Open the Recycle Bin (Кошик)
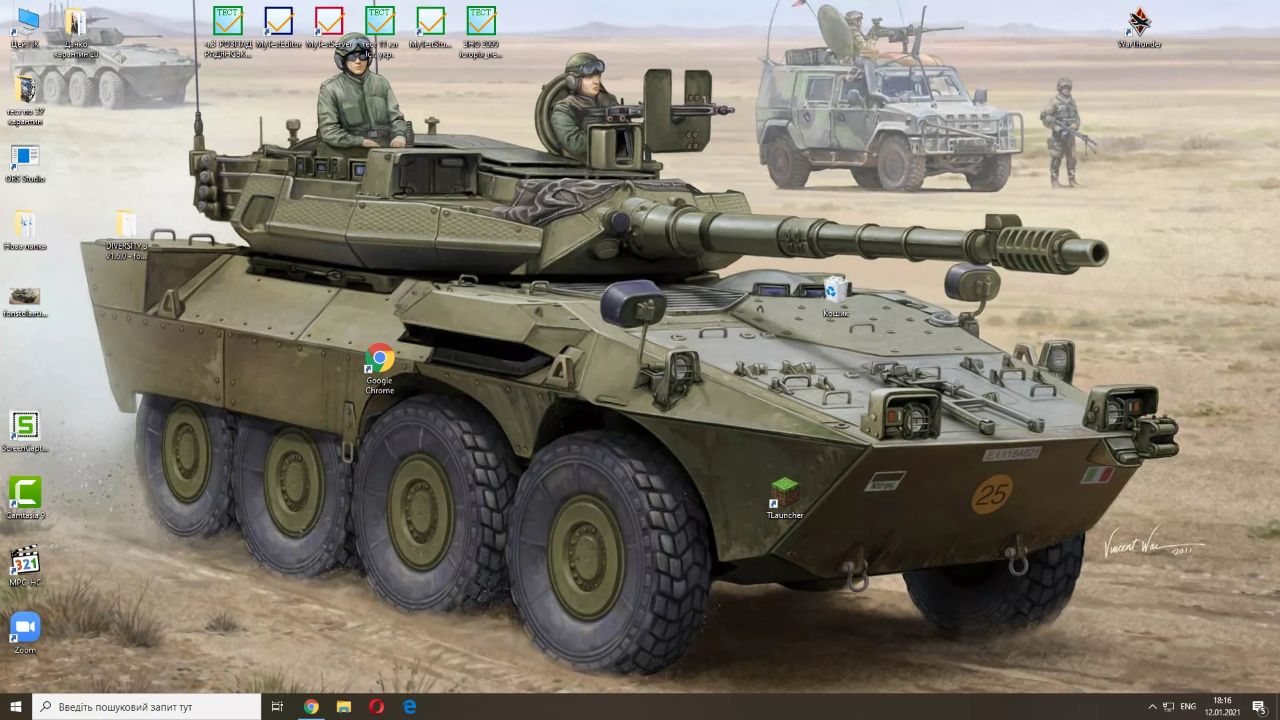This screenshot has height=720, width=1280. (x=836, y=297)
